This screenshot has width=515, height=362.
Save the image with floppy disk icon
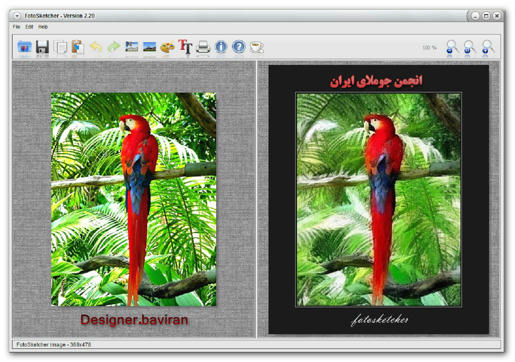coord(42,47)
